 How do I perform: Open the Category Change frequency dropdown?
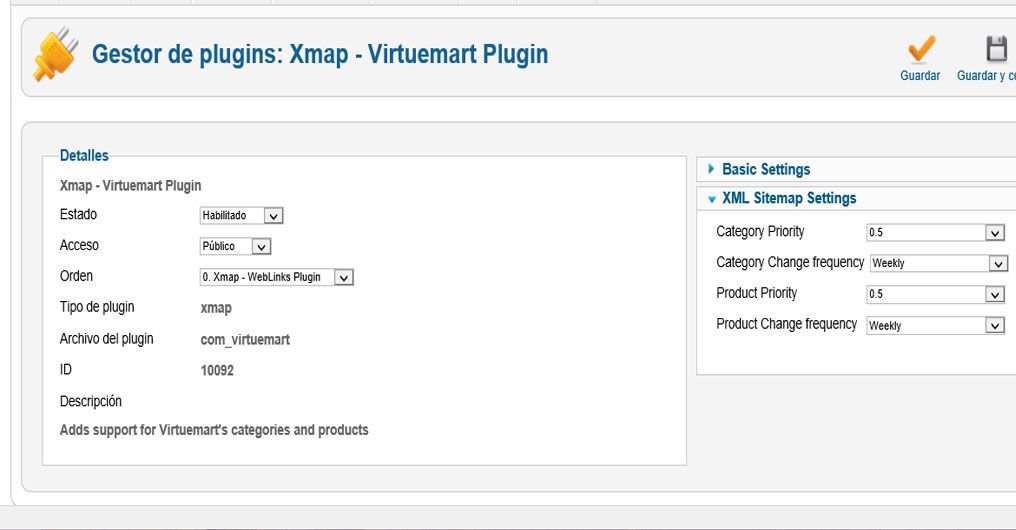[938, 263]
